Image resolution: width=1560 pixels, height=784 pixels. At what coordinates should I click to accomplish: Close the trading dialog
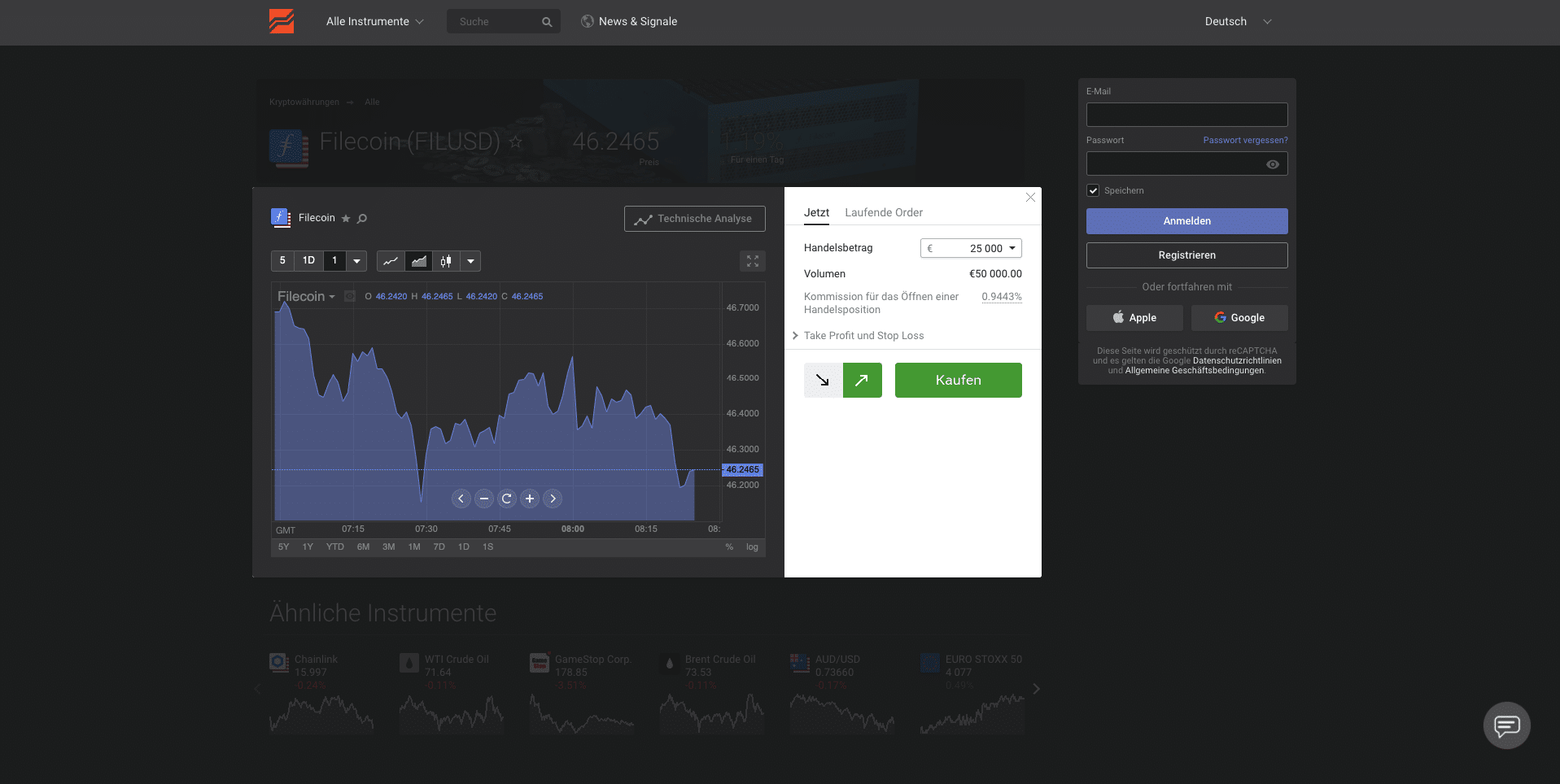pyautogui.click(x=1030, y=198)
